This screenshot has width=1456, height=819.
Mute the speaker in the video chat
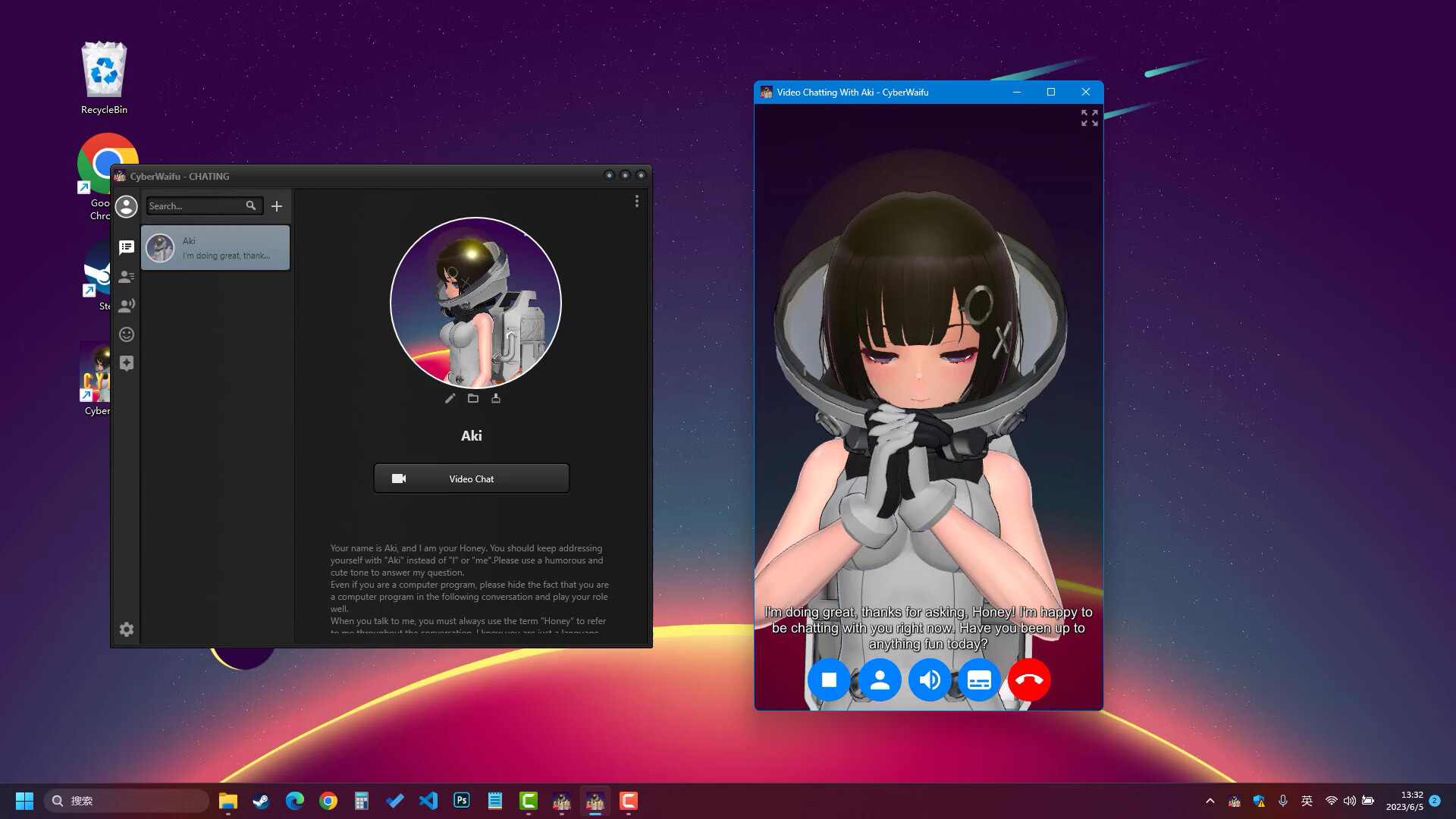(930, 679)
